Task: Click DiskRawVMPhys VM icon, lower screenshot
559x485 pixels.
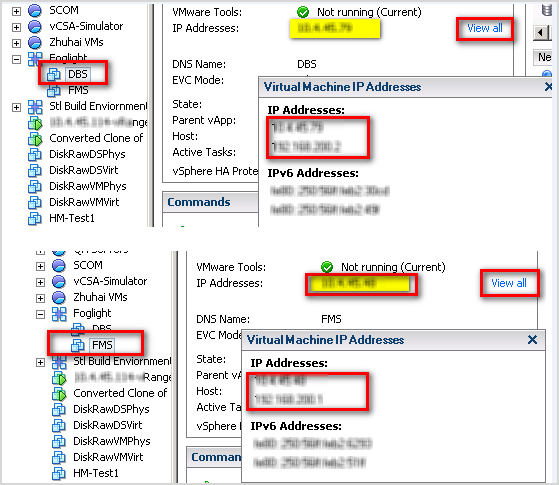Action: tap(59, 441)
